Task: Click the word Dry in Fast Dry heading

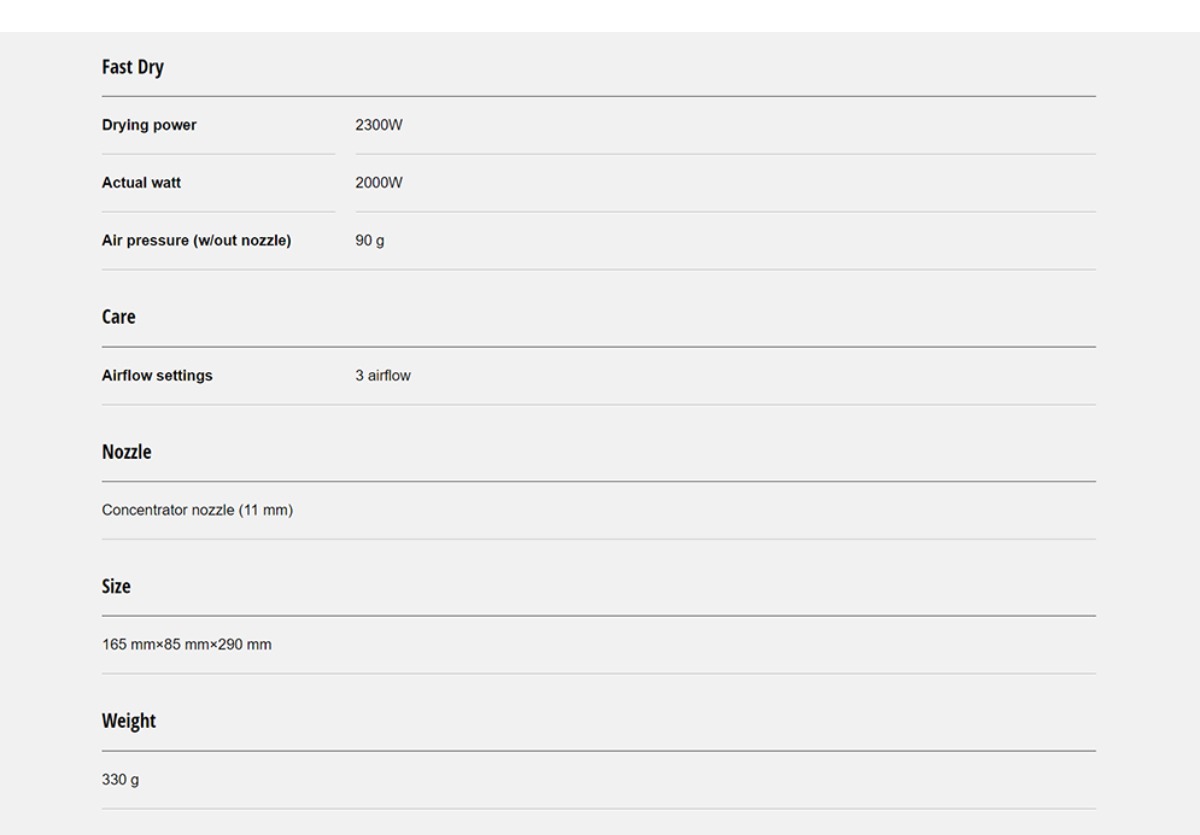Action: pyautogui.click(x=150, y=68)
